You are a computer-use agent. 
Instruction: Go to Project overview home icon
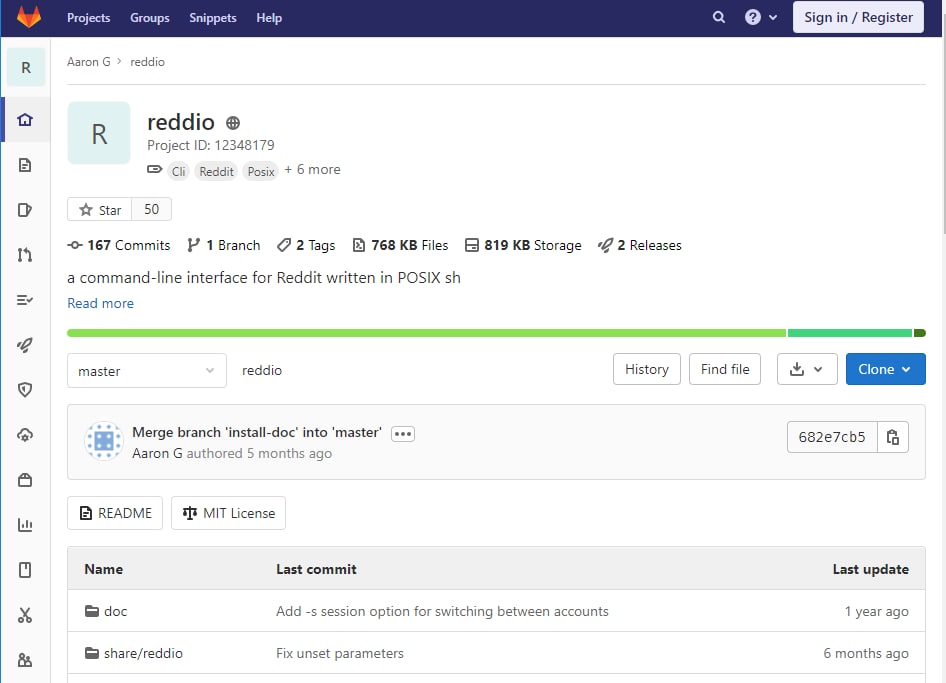point(25,119)
